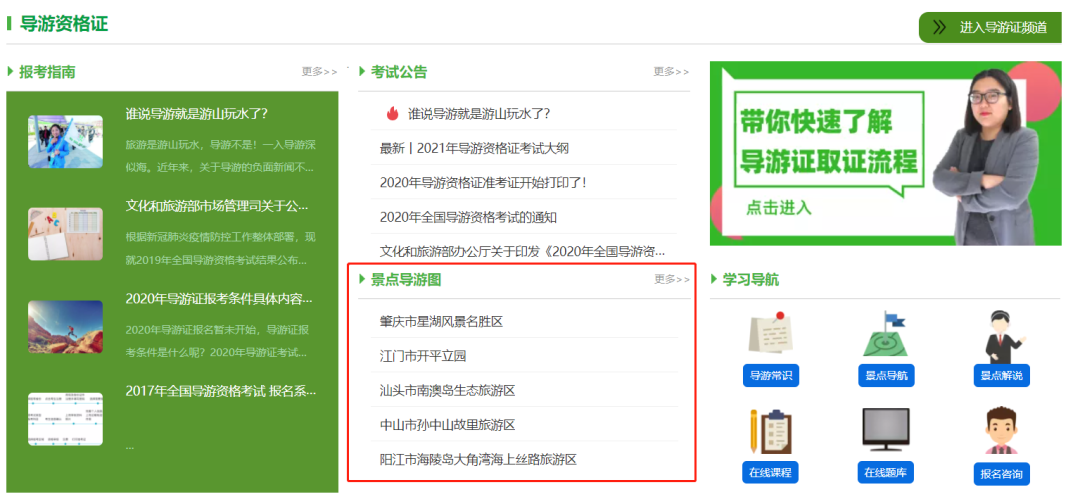Click the monitor icon above 在线题库
Image resolution: width=1080 pixels, height=499 pixels.
point(886,429)
